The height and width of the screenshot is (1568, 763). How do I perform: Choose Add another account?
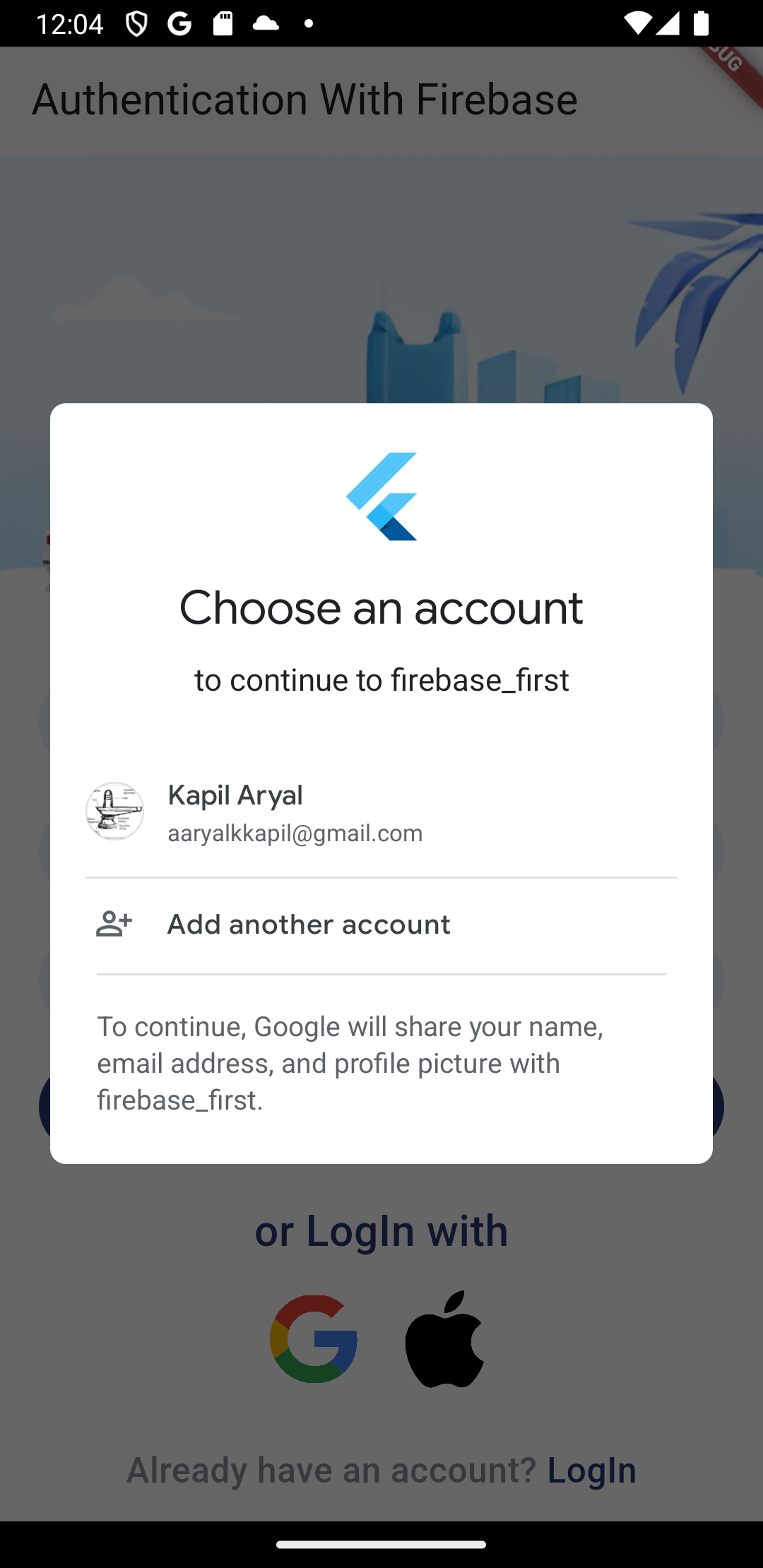click(x=381, y=925)
